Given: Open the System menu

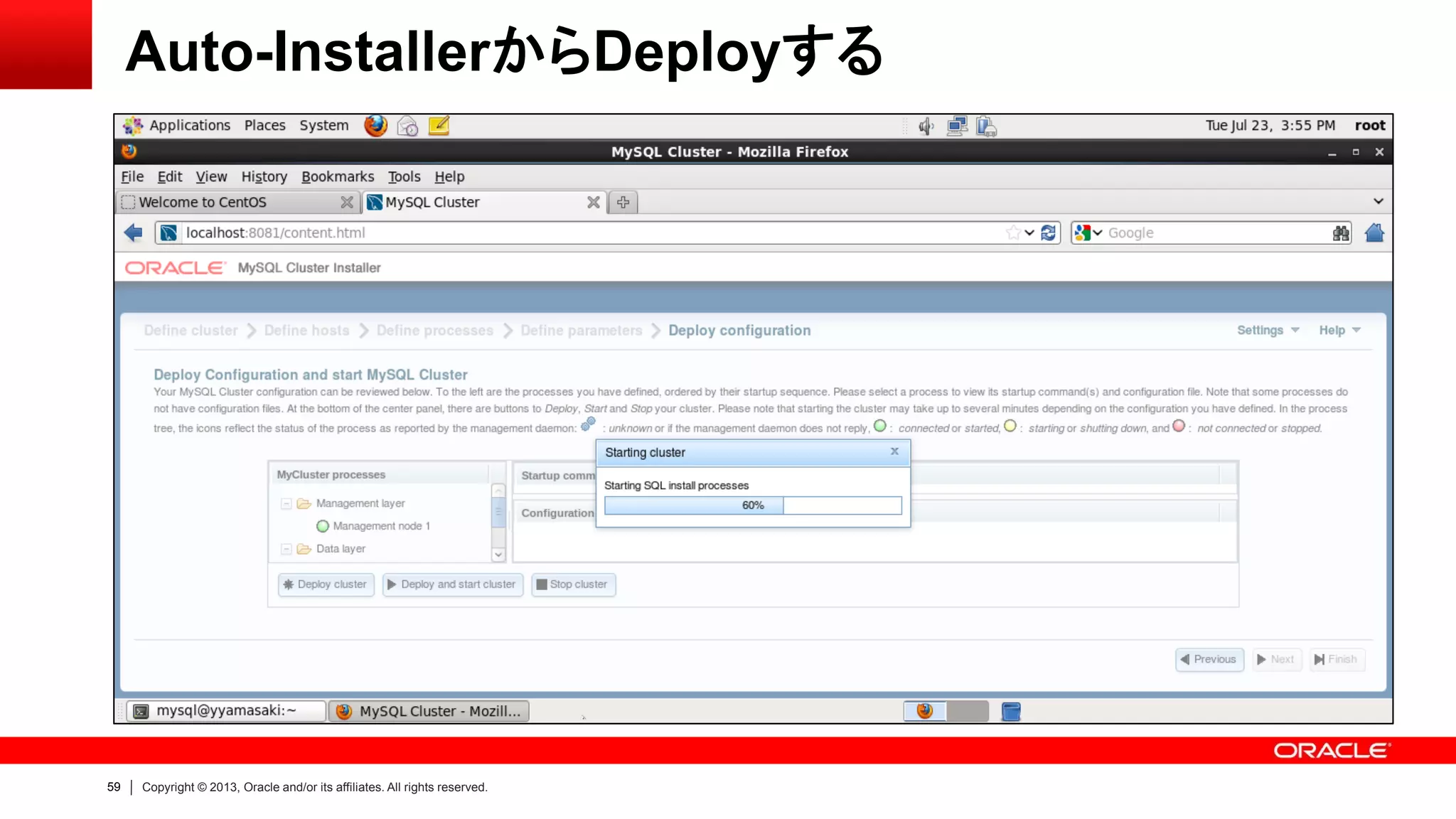Looking at the screenshot, I should coord(323,125).
